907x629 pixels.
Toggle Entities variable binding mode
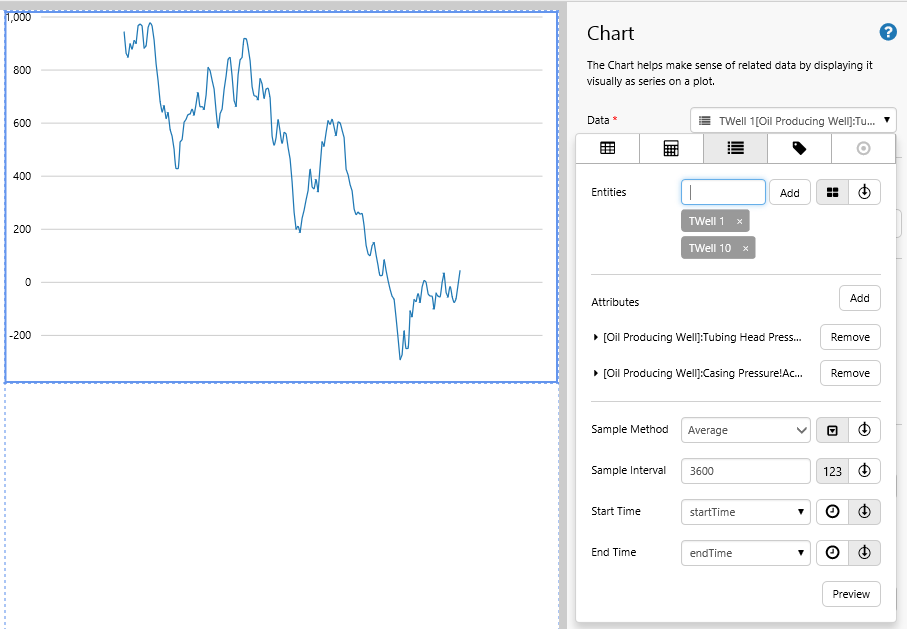tap(865, 193)
